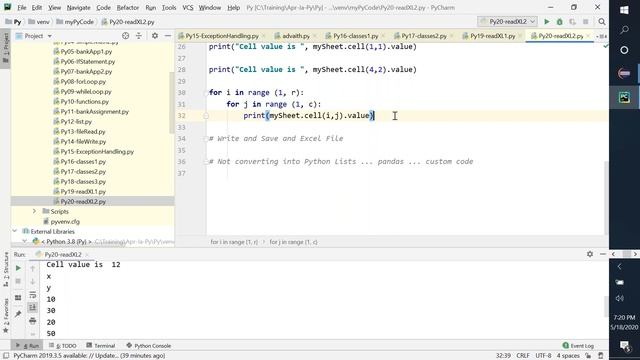The height and width of the screenshot is (360, 640).
Task: Click CRLF line separator in status bar
Action: point(523,356)
